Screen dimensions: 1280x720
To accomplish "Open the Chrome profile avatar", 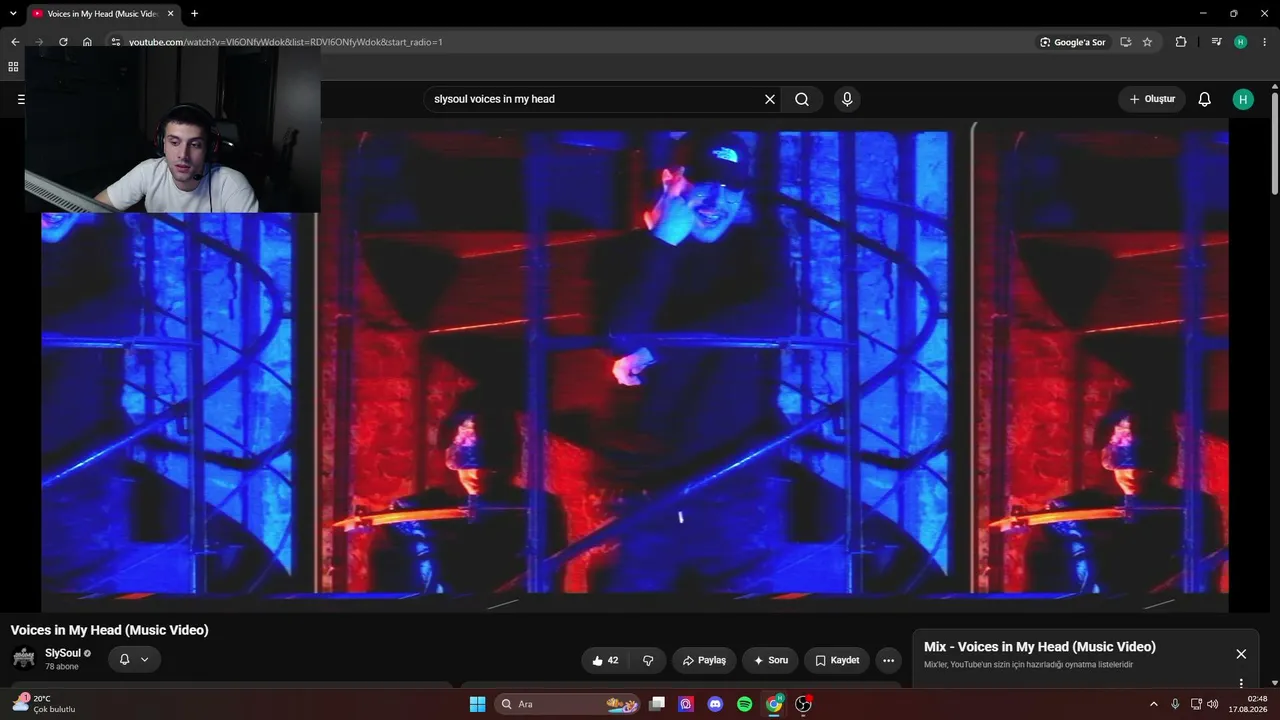I will (1241, 42).
